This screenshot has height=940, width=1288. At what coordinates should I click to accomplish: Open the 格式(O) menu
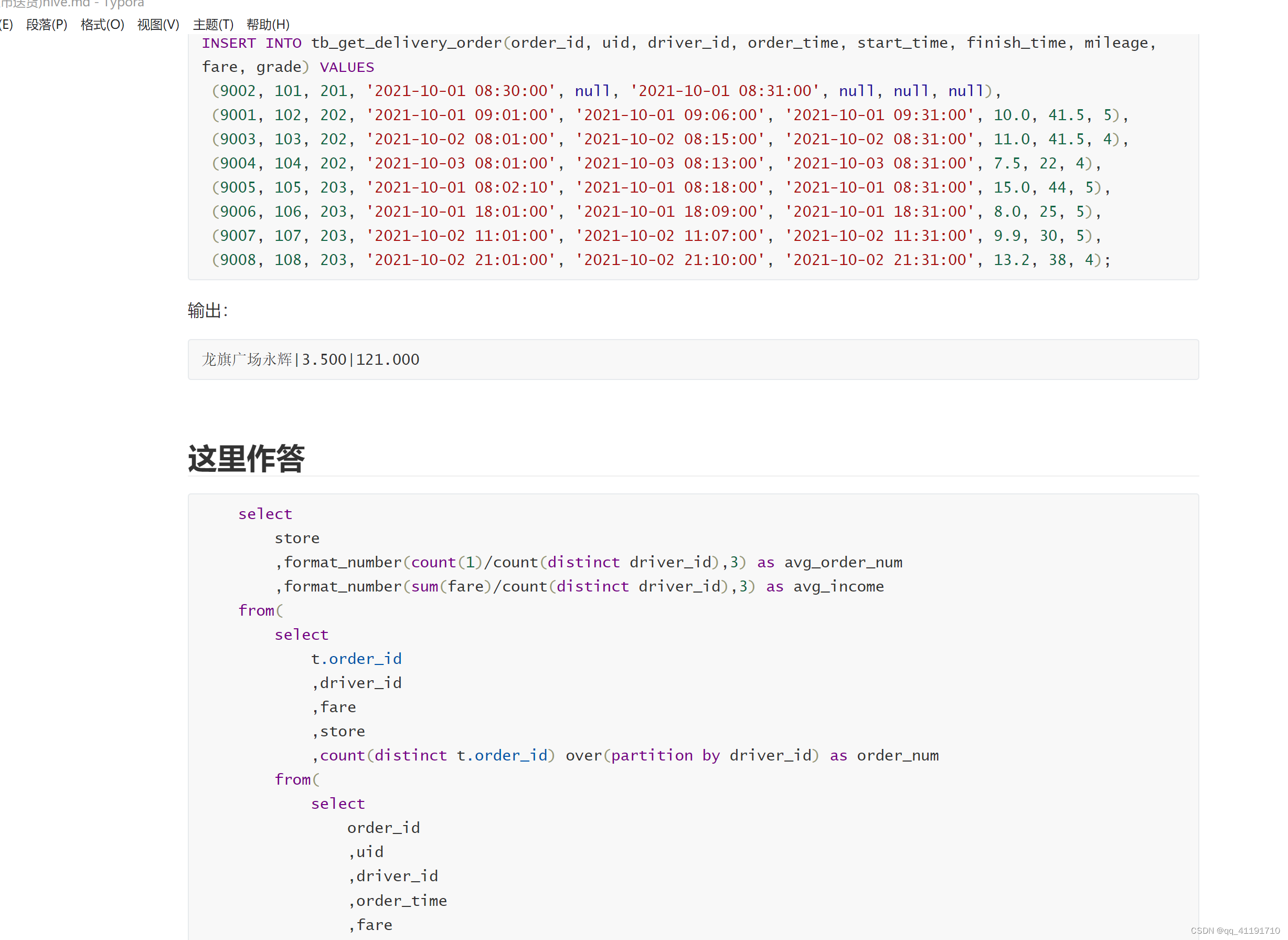(x=102, y=25)
